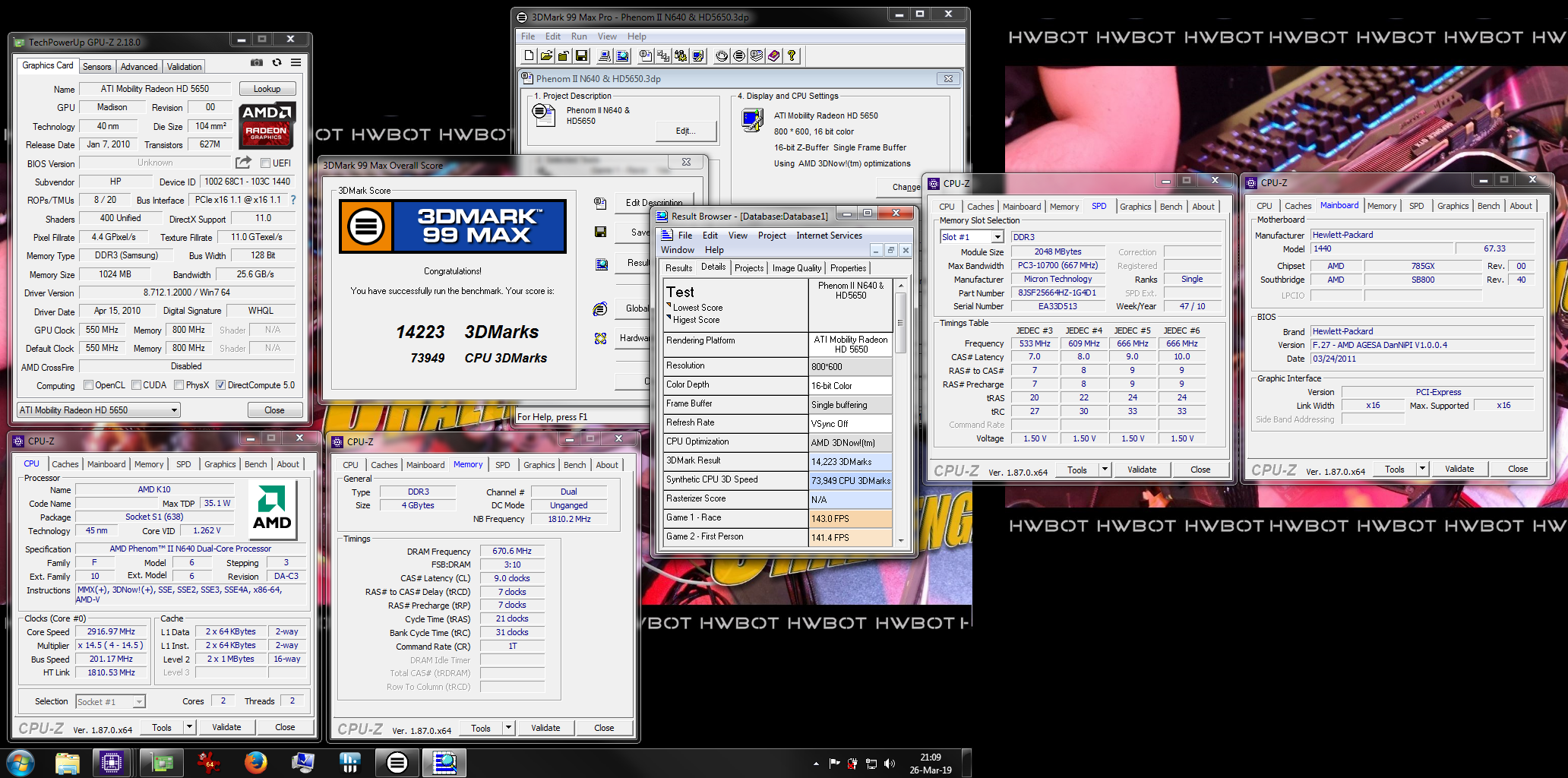Click the Action Center flag icon in tray

pyautogui.click(x=834, y=763)
